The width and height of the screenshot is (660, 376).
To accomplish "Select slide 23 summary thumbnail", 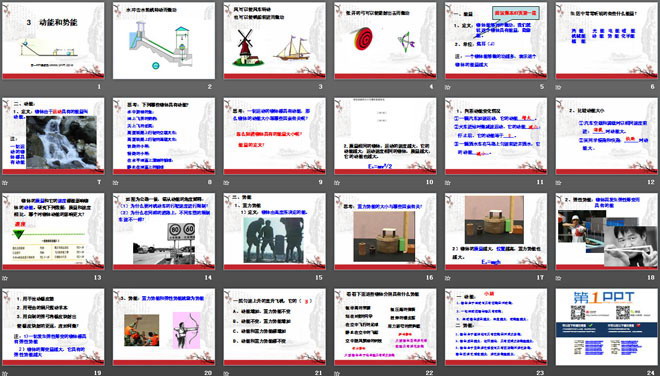I will coord(496,327).
